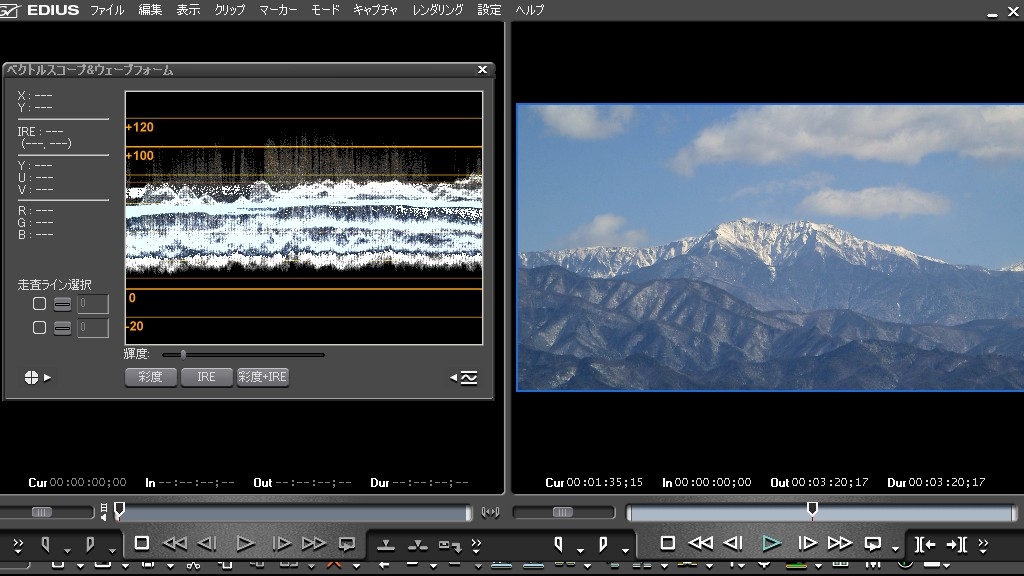Open the loop playback dropdown arrow in recorder
Viewport: 1024px width, 576px height.
point(895,550)
